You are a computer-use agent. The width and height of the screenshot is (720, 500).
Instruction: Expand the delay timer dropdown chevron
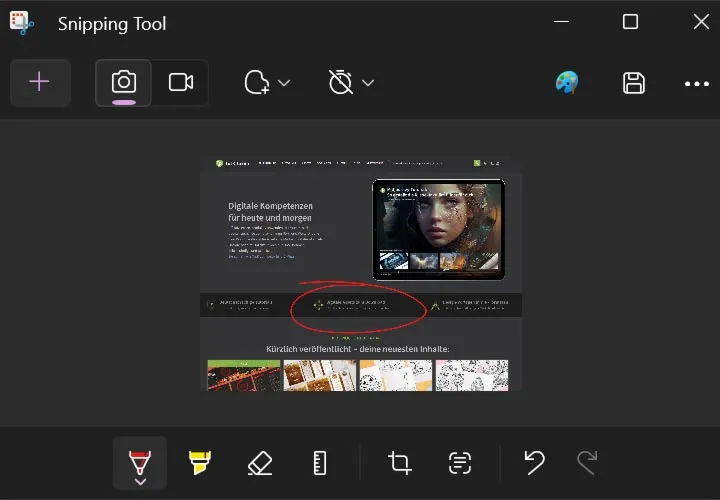pyautogui.click(x=368, y=83)
